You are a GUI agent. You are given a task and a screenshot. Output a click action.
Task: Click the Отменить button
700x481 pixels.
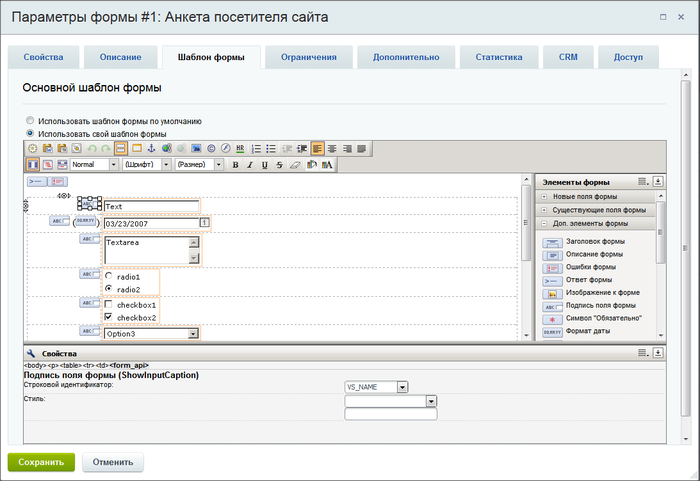113,462
